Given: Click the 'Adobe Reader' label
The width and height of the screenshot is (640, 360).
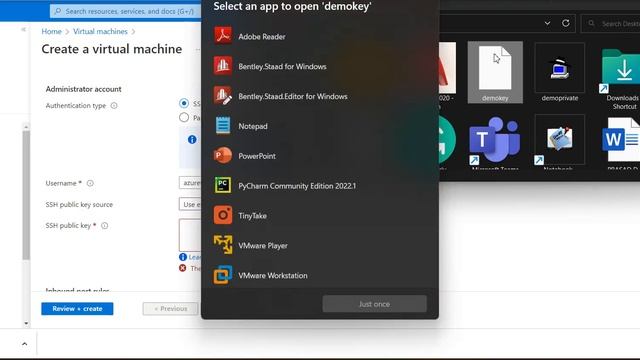Looking at the screenshot, I should [x=262, y=37].
